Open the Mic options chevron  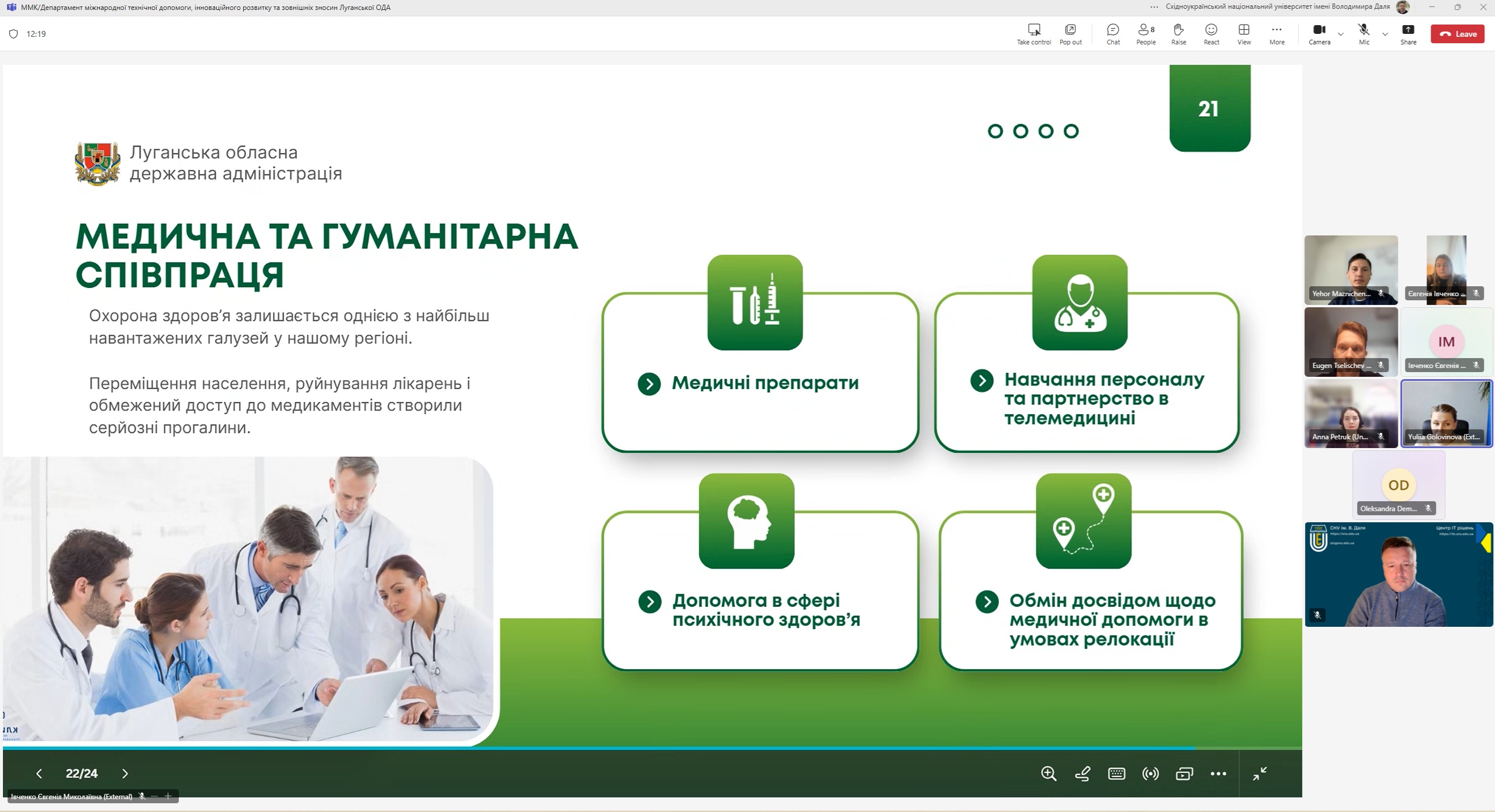[x=1384, y=34]
